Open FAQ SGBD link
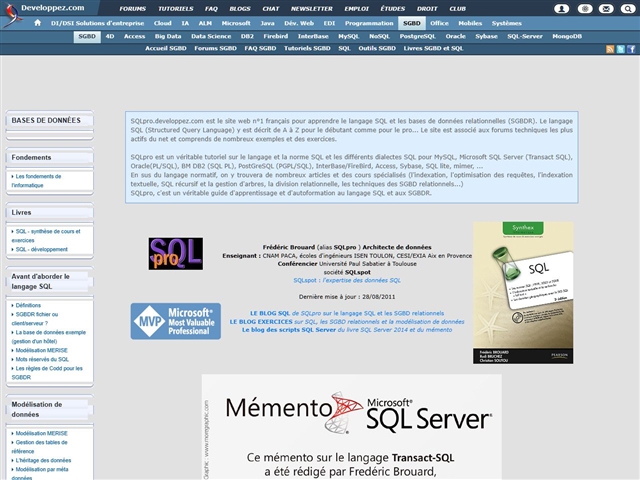This screenshot has height=480, width=640. point(260,48)
